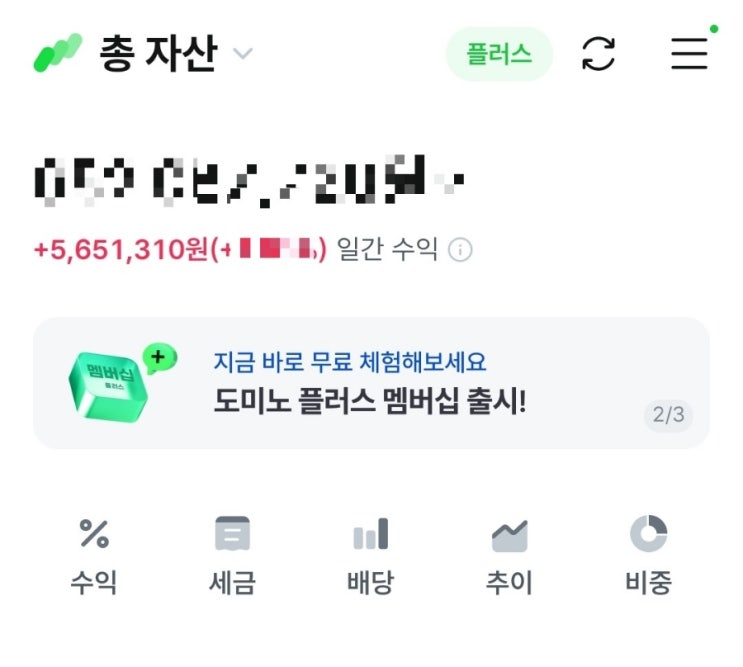The height and width of the screenshot is (667, 743).
Task: Expand the 총 자산 dropdown chevron
Action: point(243,54)
